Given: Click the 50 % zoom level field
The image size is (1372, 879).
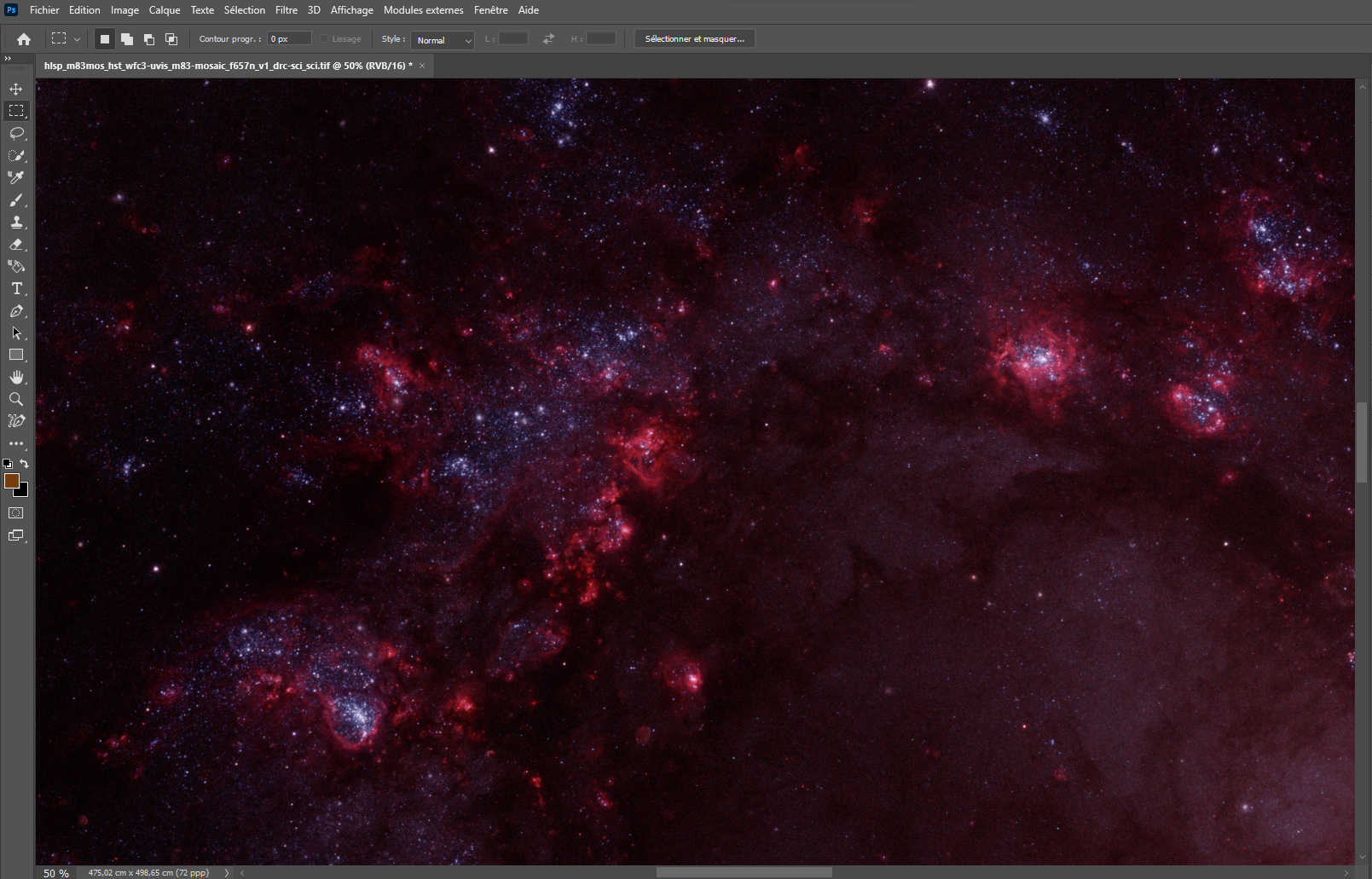Looking at the screenshot, I should [56, 873].
